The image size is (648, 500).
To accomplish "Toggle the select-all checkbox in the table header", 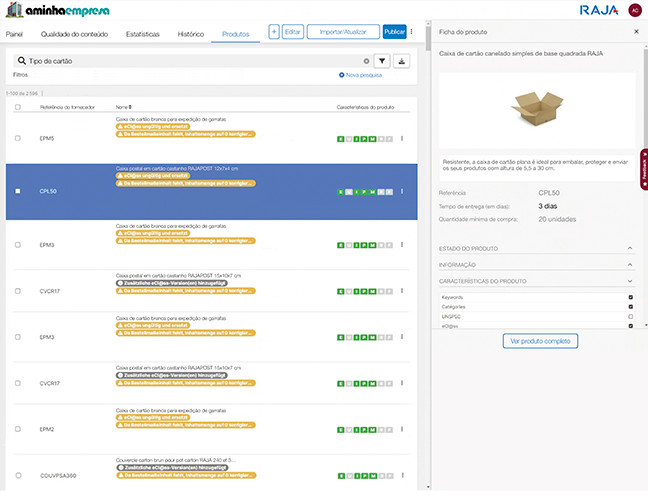I will click(17, 107).
